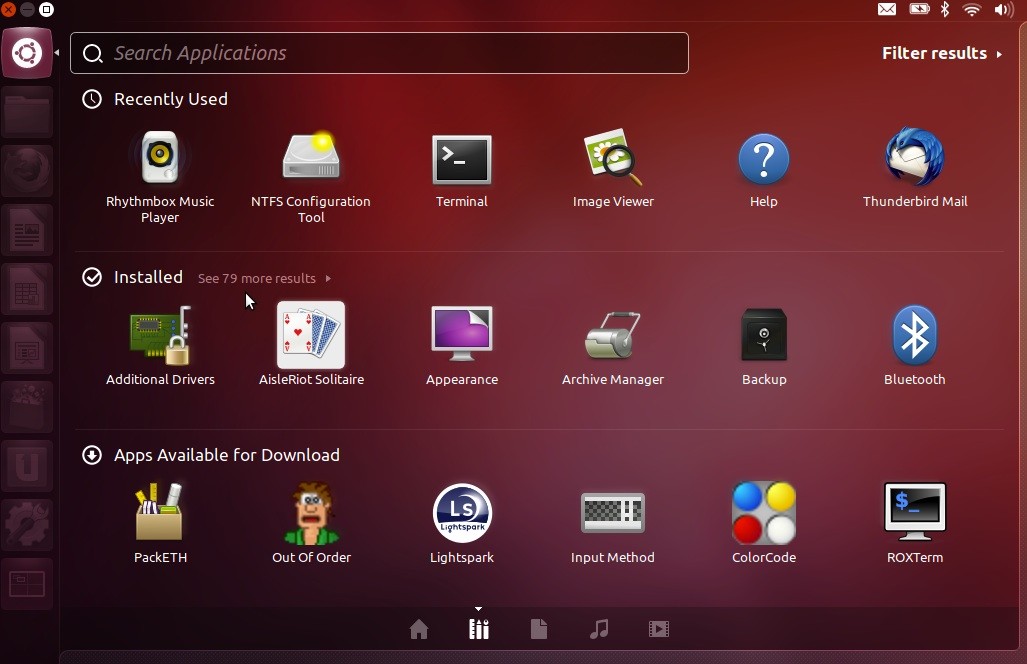
Task: Open Rhythmbox Music Player
Action: pyautogui.click(x=160, y=159)
